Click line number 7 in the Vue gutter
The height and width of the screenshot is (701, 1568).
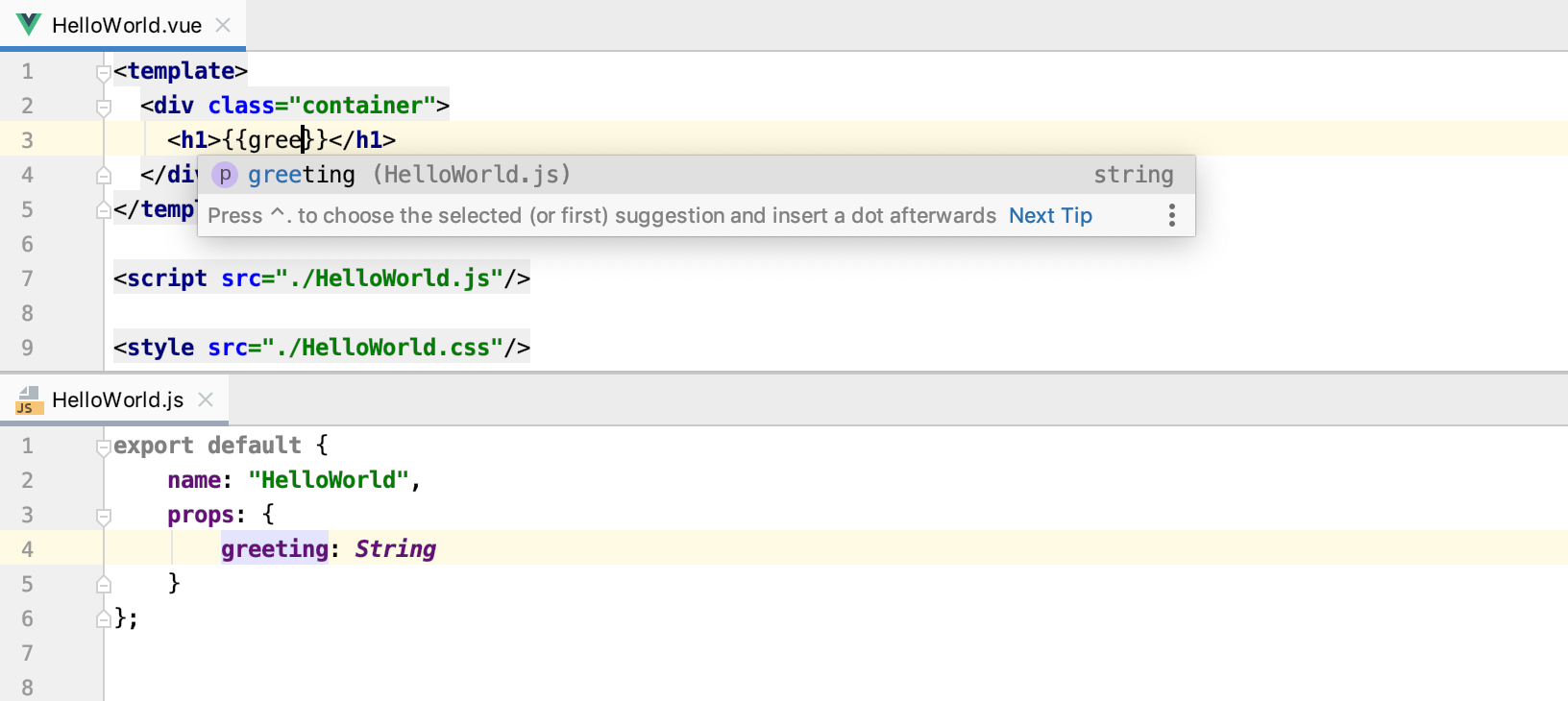[27, 278]
